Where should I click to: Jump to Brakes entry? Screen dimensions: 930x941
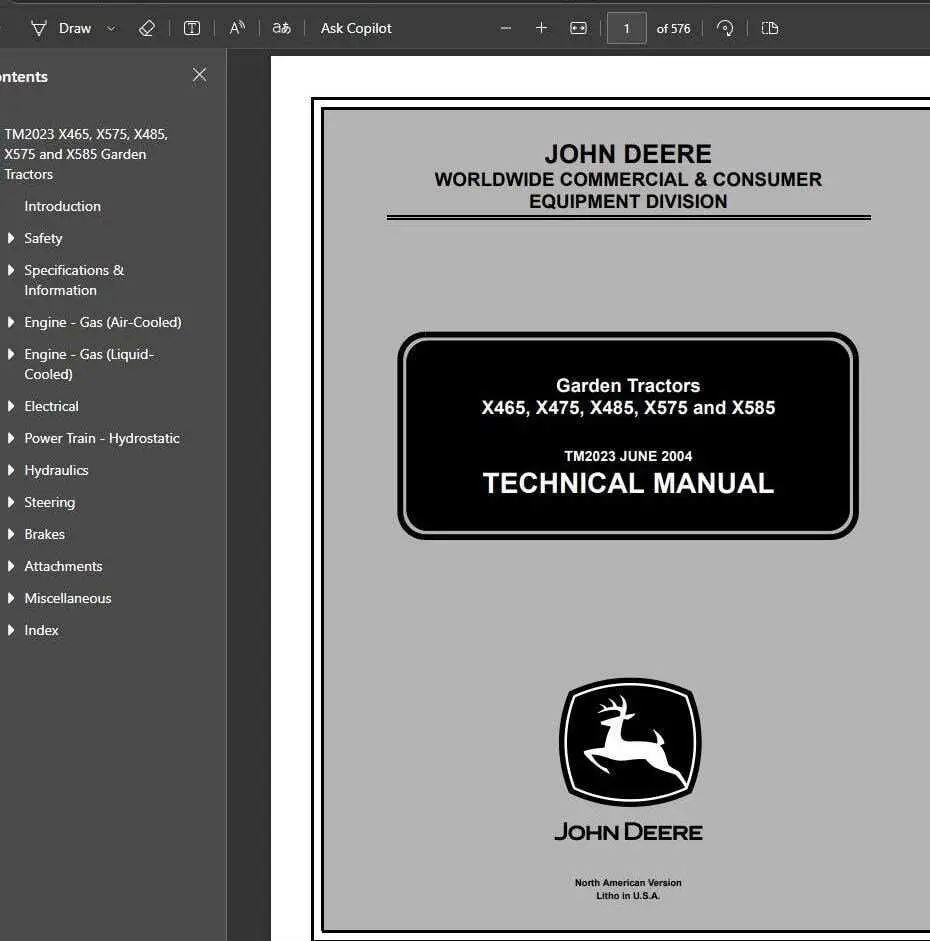44,534
